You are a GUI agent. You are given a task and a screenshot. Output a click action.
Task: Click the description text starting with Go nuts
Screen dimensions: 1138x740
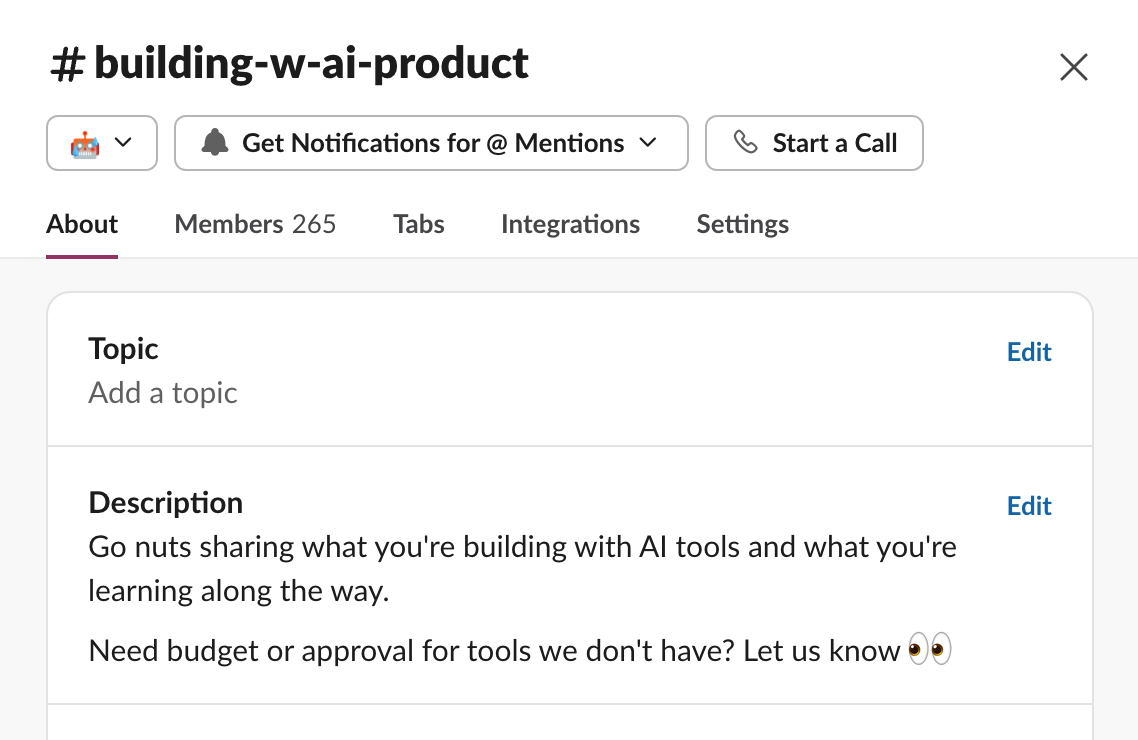pos(522,548)
